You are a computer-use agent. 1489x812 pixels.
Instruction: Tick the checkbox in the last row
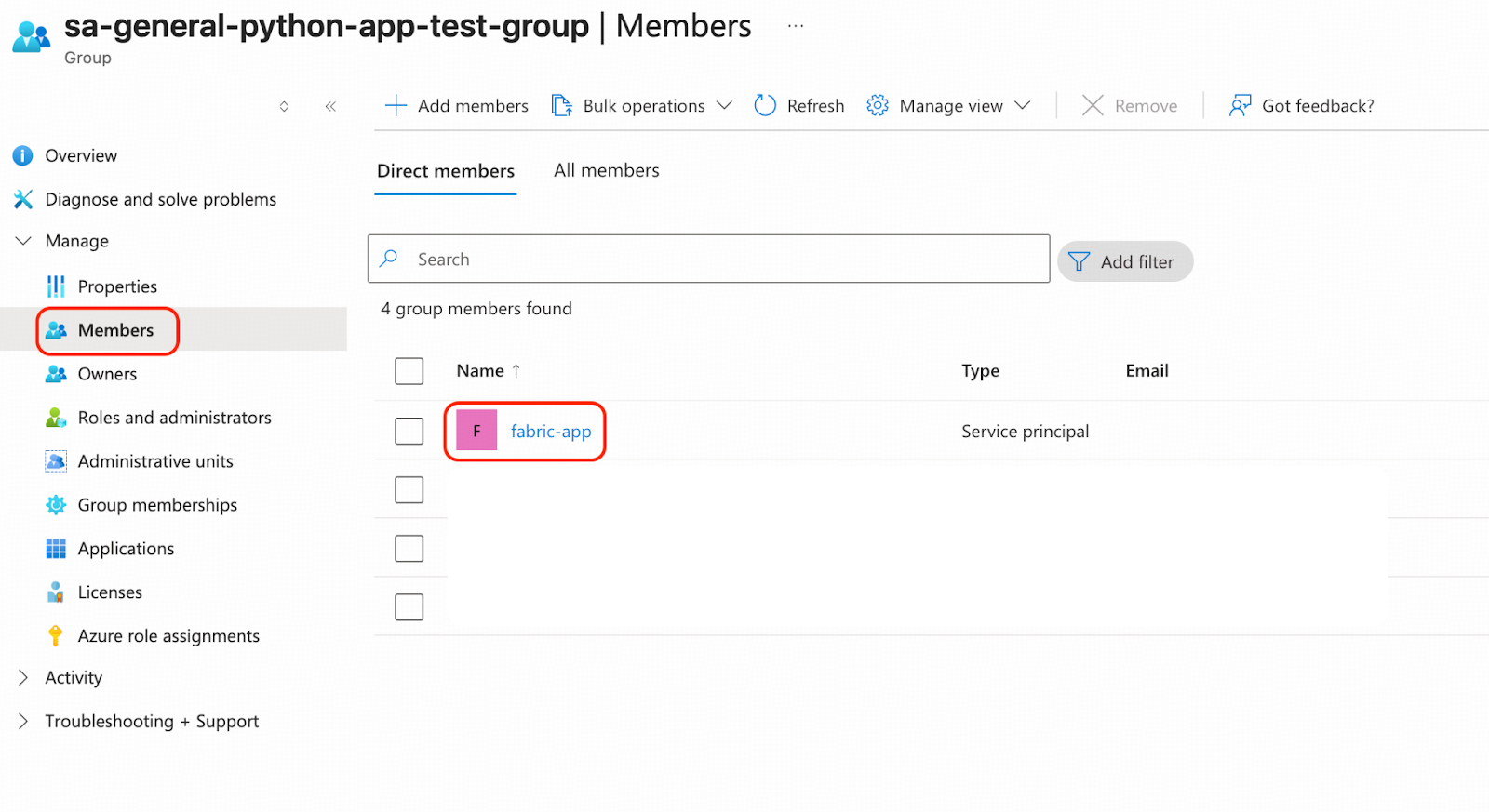point(409,607)
